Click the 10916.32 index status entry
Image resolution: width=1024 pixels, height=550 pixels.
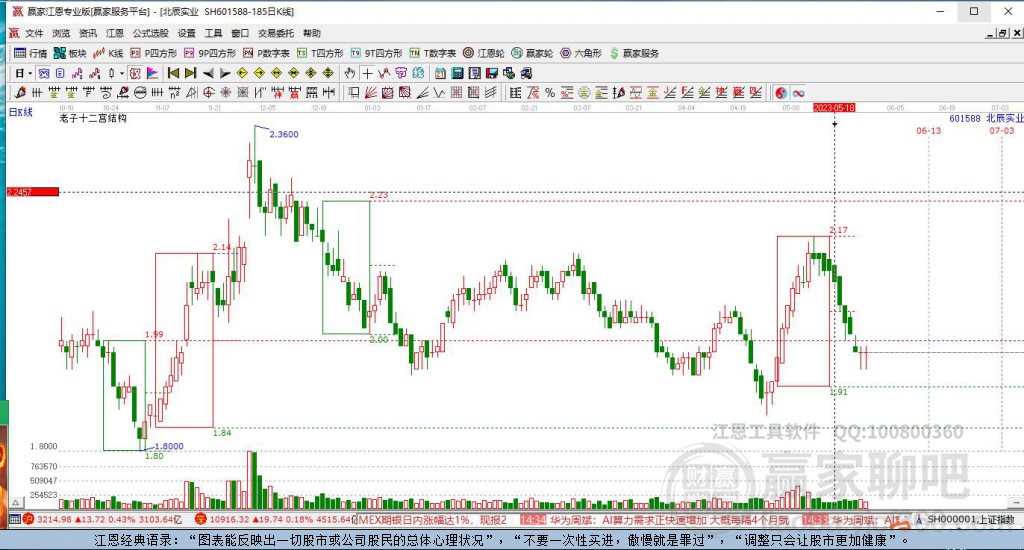click(274, 520)
